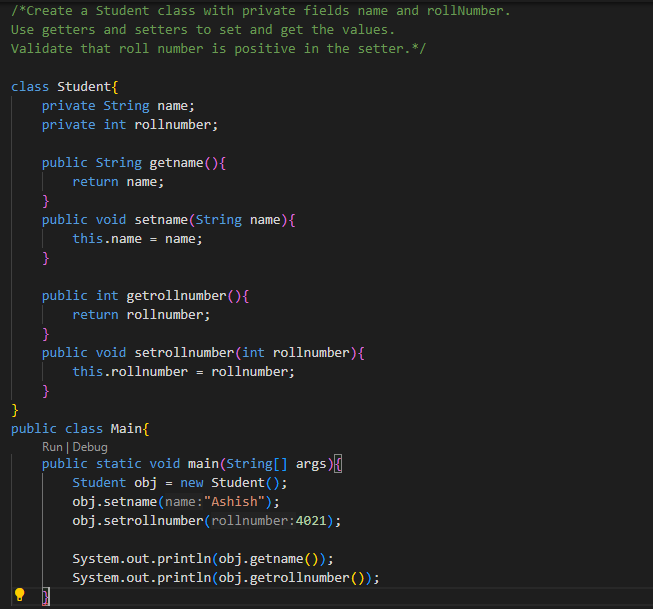The height and width of the screenshot is (609, 653).
Task: Click the closing brace beside the lightbulb
Action: pos(46,597)
